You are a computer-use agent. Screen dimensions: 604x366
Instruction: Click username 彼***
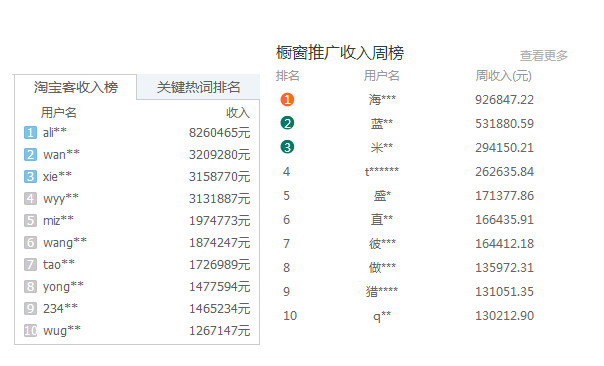click(x=382, y=243)
